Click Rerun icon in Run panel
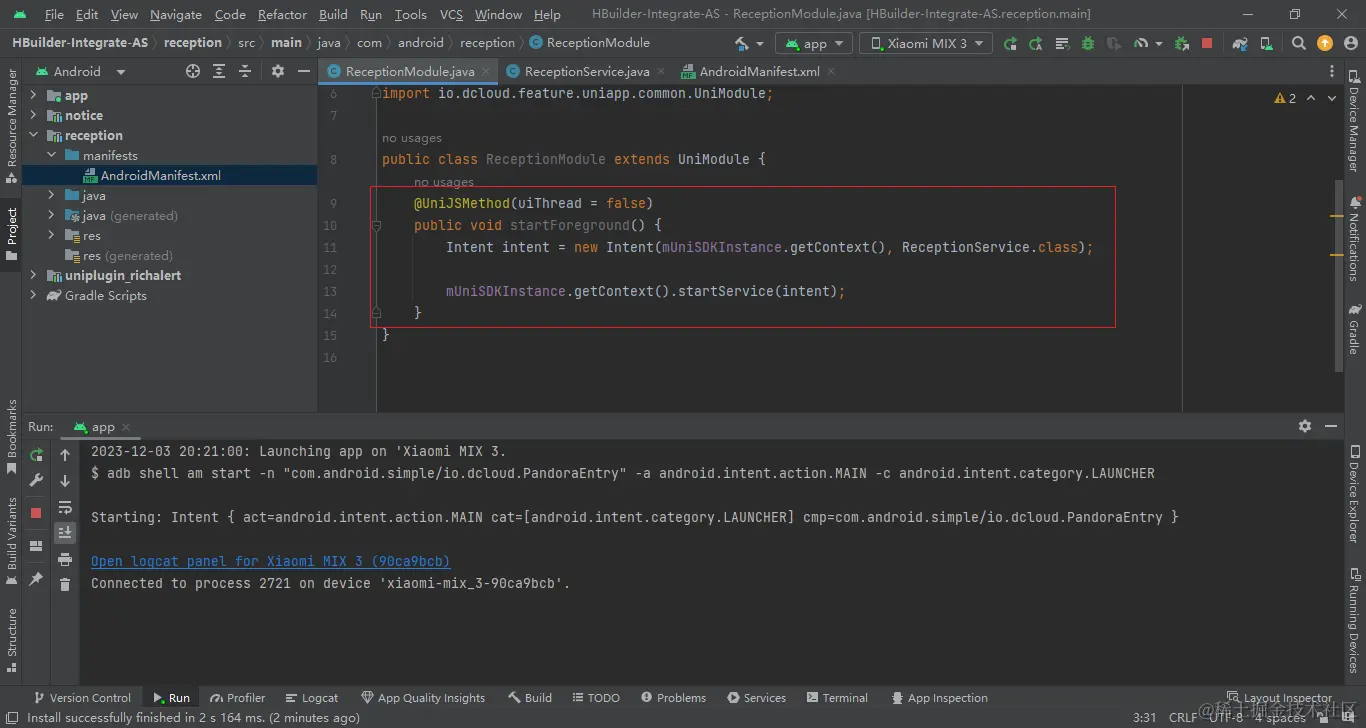 (37, 455)
